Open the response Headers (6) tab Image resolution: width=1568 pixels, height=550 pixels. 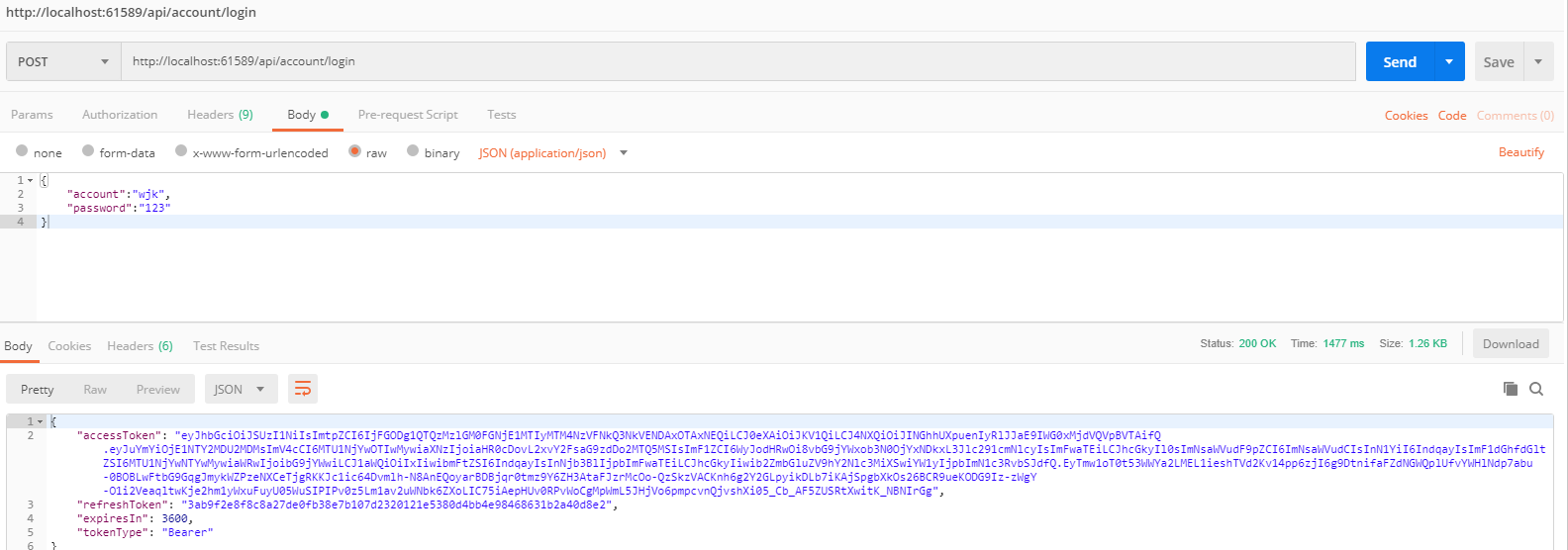point(140,346)
